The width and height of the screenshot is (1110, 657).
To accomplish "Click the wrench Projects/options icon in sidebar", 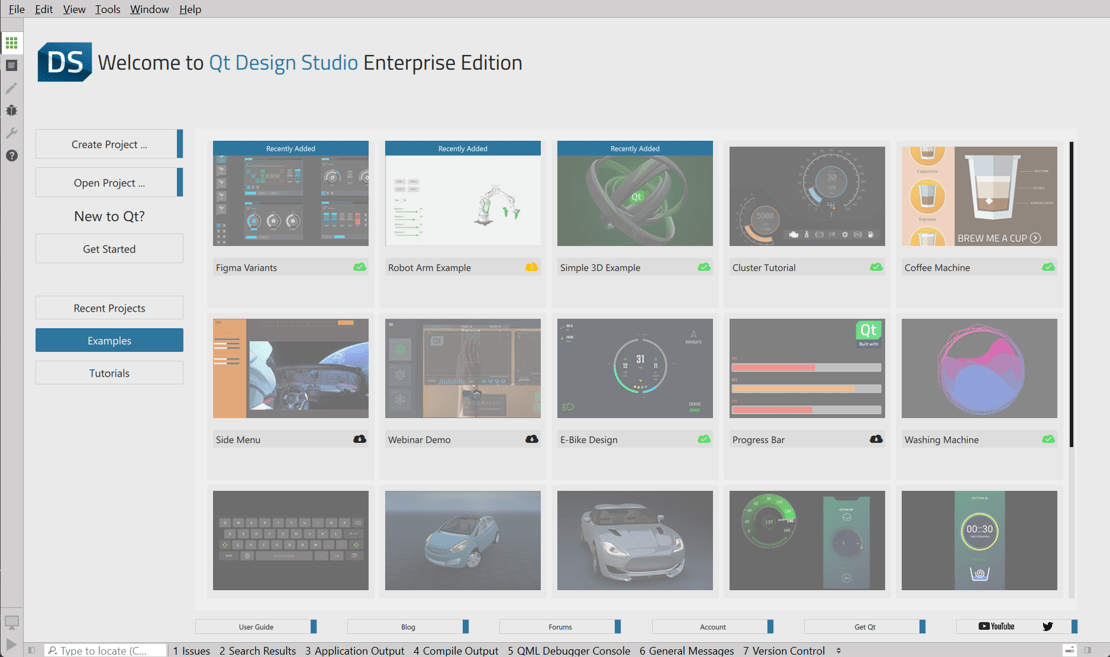I will pyautogui.click(x=11, y=132).
